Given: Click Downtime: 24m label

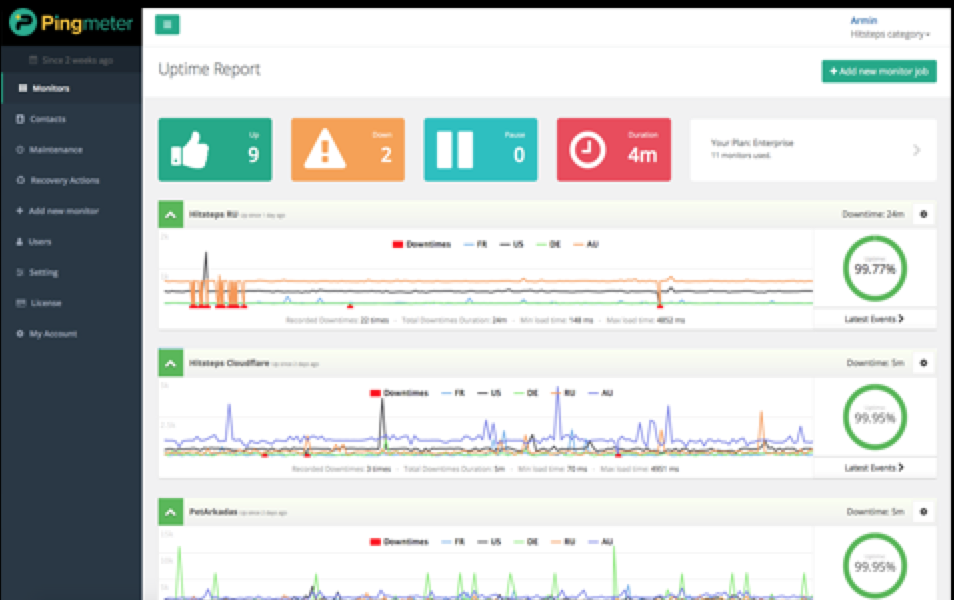Looking at the screenshot, I should pos(873,214).
